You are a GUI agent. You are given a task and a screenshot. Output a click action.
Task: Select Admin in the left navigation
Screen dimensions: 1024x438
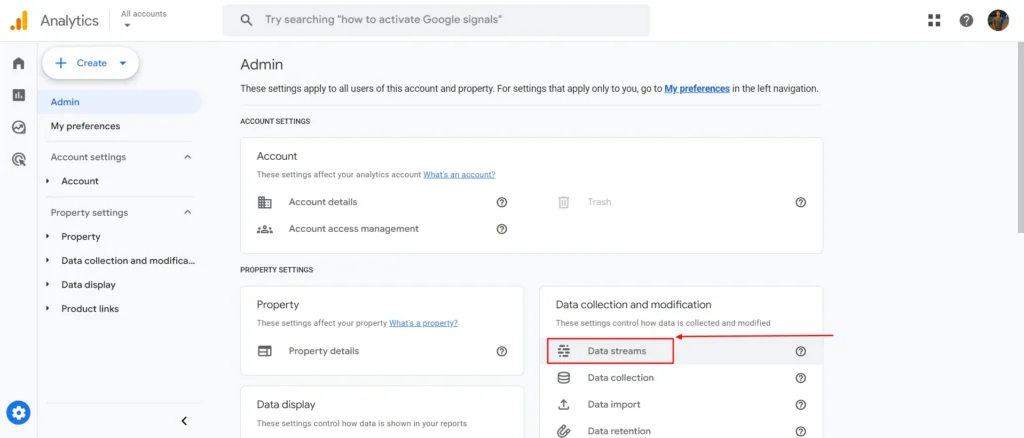point(120,102)
